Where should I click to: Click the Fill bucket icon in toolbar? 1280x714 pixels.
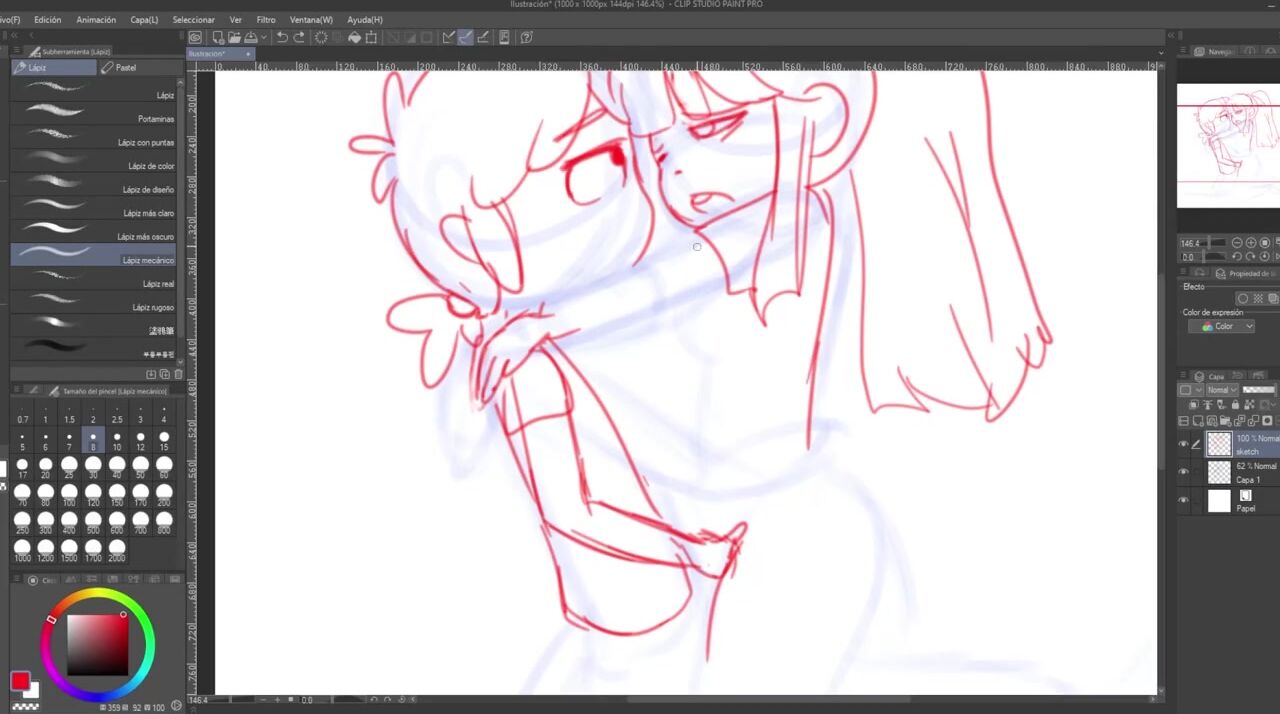[x=354, y=37]
